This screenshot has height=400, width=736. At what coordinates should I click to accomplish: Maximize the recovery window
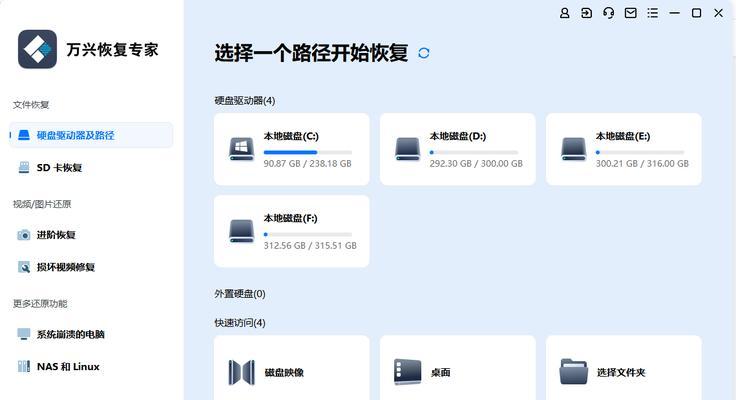(x=697, y=13)
